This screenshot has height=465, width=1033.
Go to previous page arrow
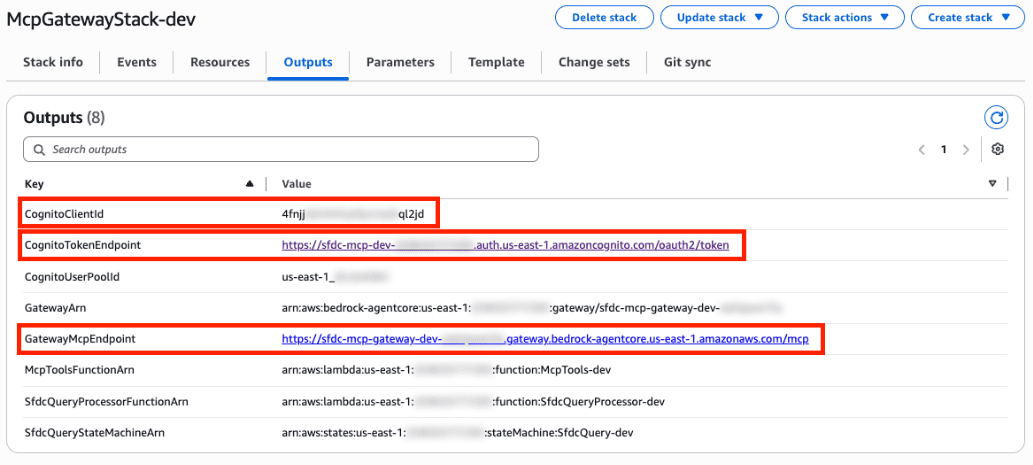click(922, 150)
